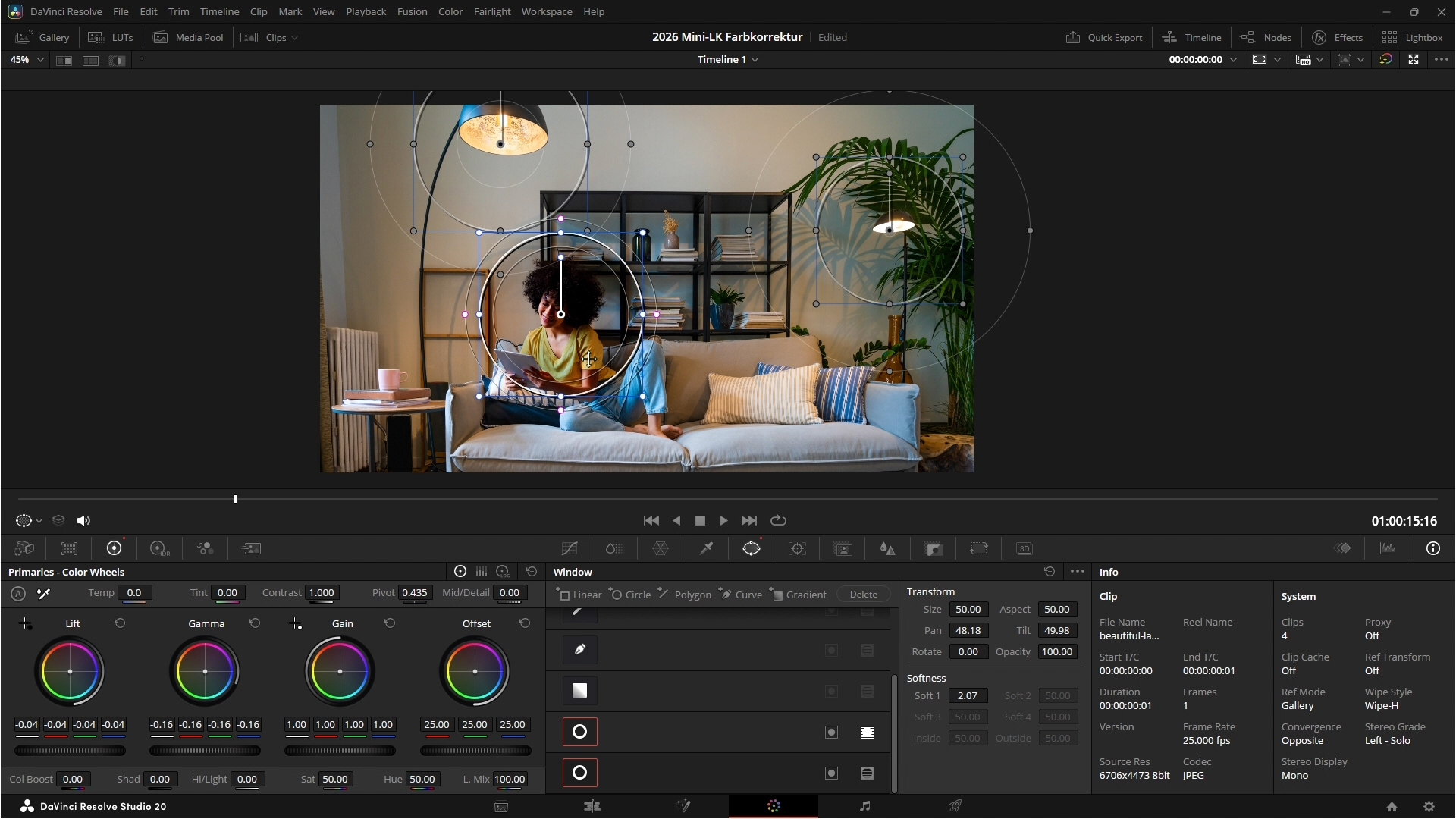Viewport: 1456px width, 819px height.
Task: Enable loop playback
Action: [778, 521]
